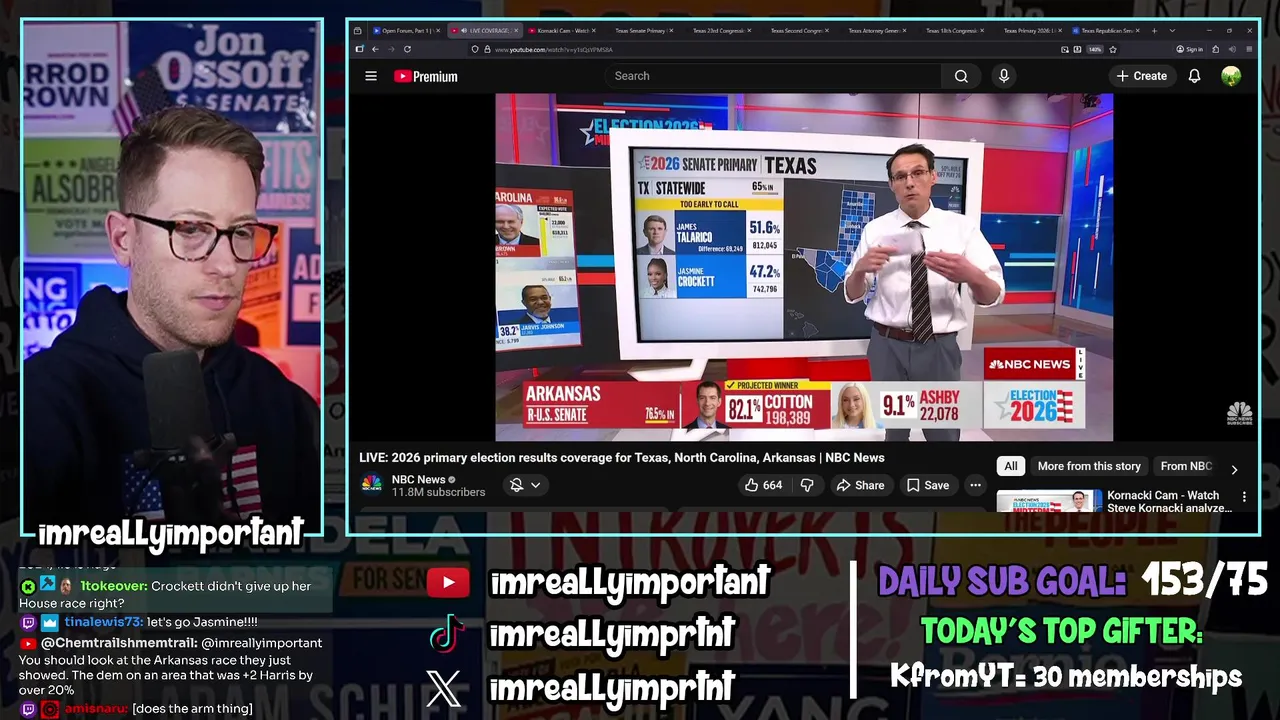
Task: Reset the page zoom level badge
Action: [x=1095, y=49]
